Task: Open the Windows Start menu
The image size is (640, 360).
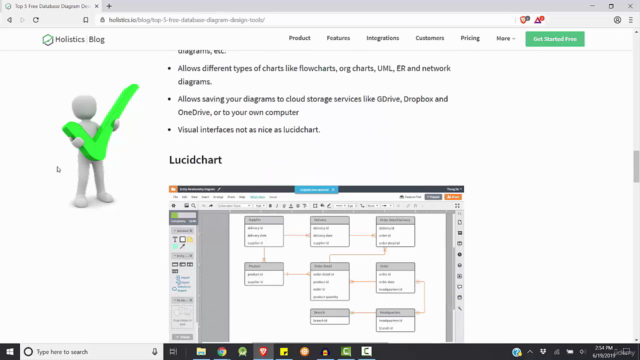Action: pyautogui.click(x=10, y=351)
